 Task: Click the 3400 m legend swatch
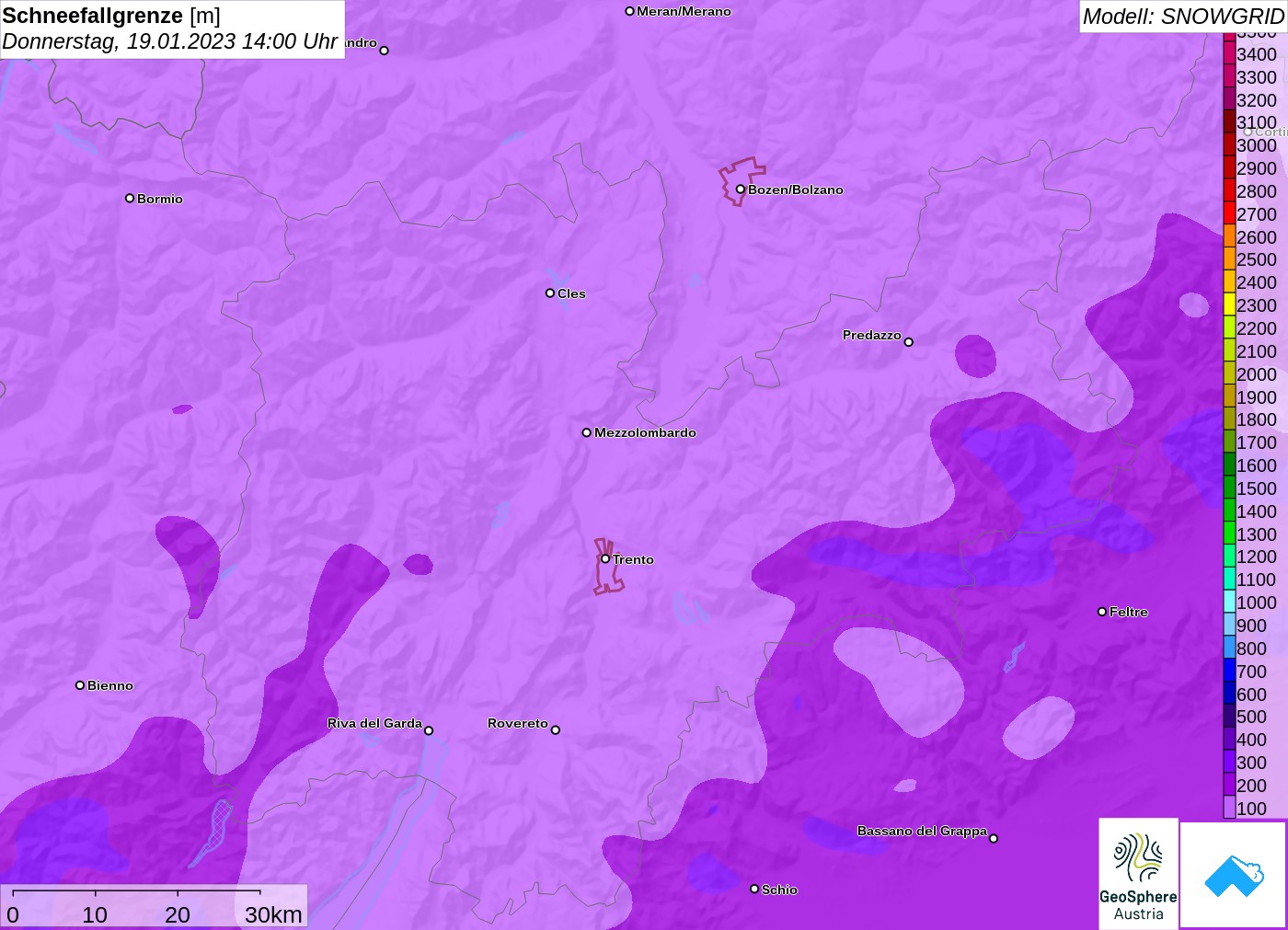point(1229,53)
